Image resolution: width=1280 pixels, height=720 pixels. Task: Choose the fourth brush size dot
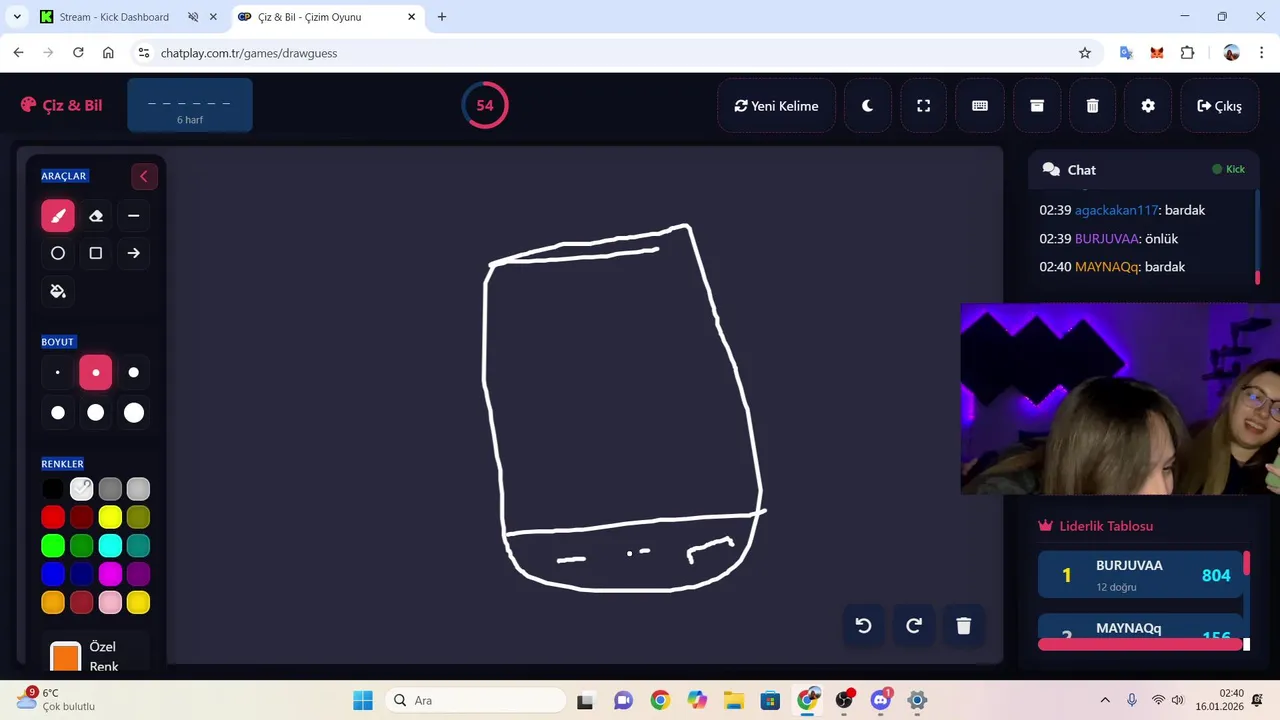(x=58, y=413)
